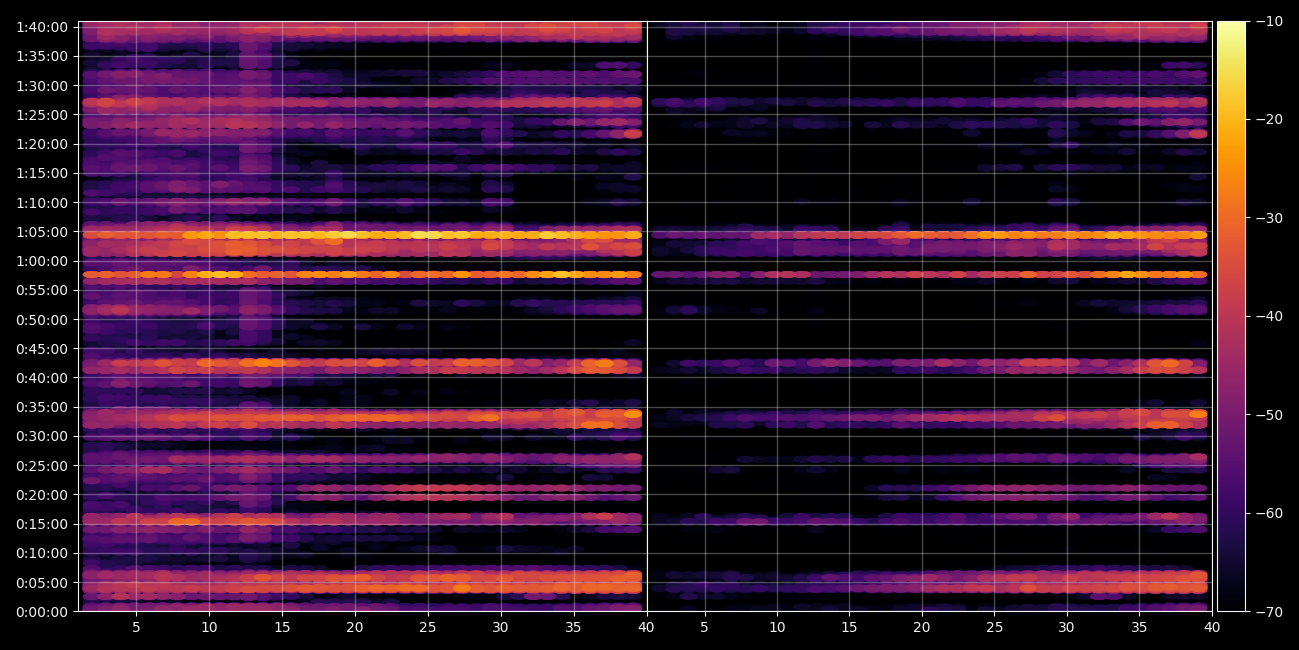1299x650 pixels.
Task: Click x-axis label 40 under left panel
Action: point(646,628)
